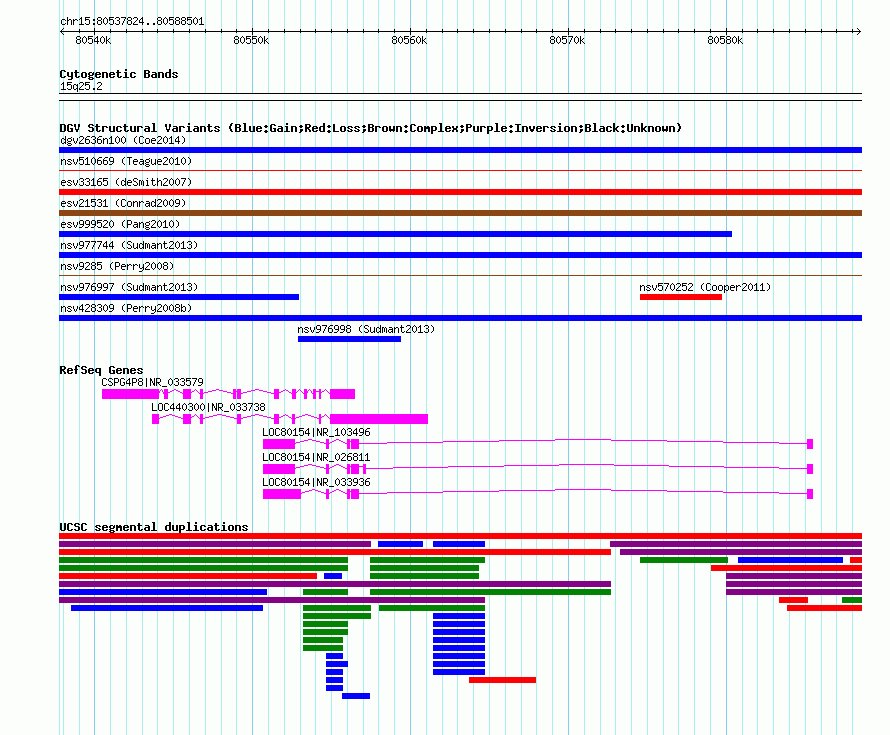Select the isolated red duplication bar near 80565k
The image size is (890, 735).
point(502,680)
